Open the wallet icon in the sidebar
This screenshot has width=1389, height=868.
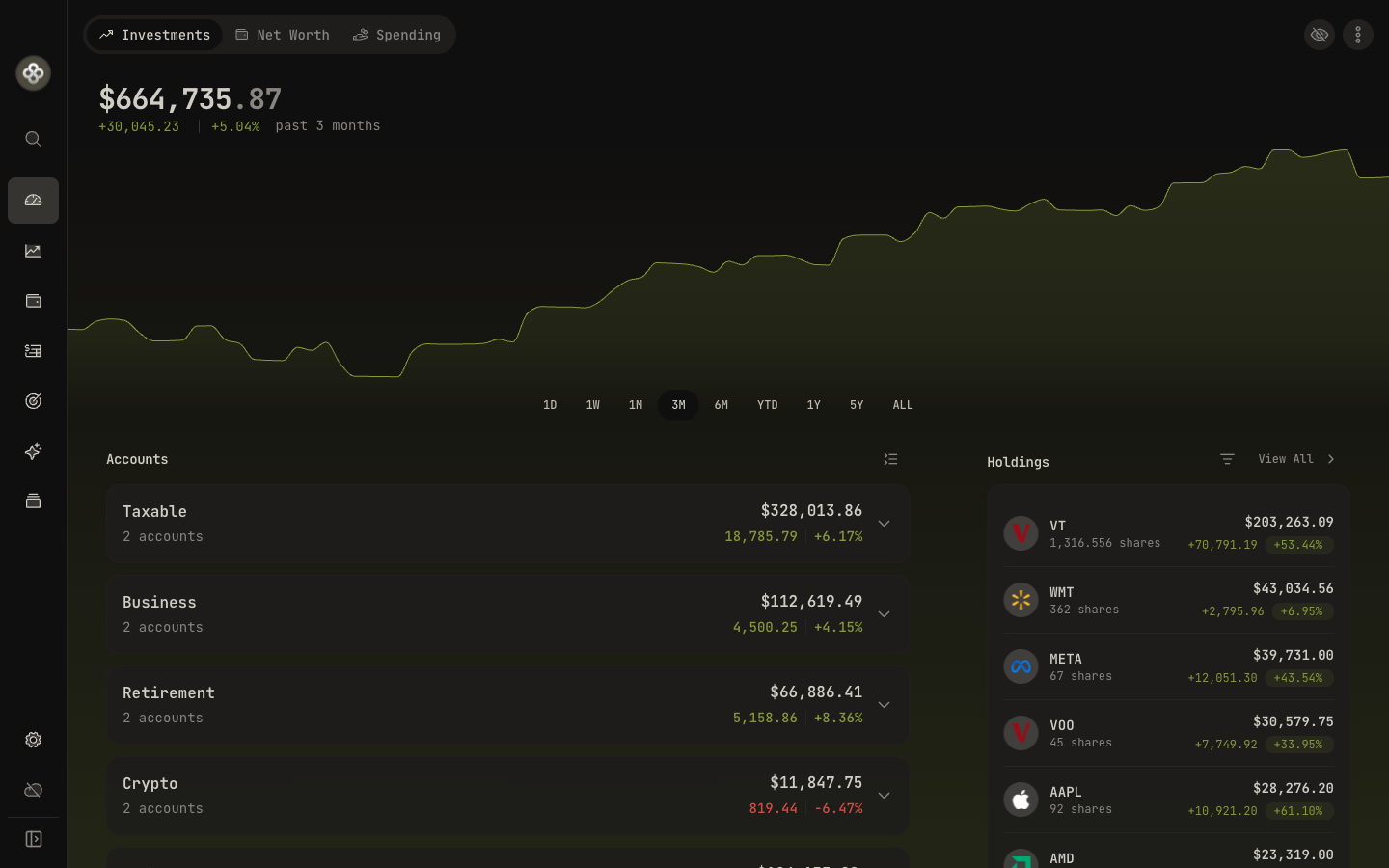pyautogui.click(x=33, y=301)
